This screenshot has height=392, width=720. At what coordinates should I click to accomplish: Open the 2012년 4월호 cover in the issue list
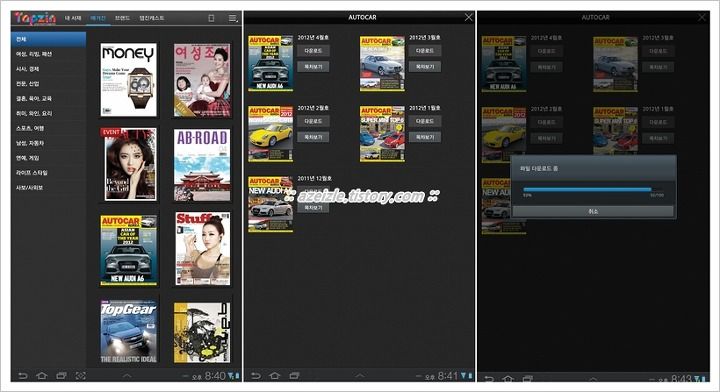(270, 63)
